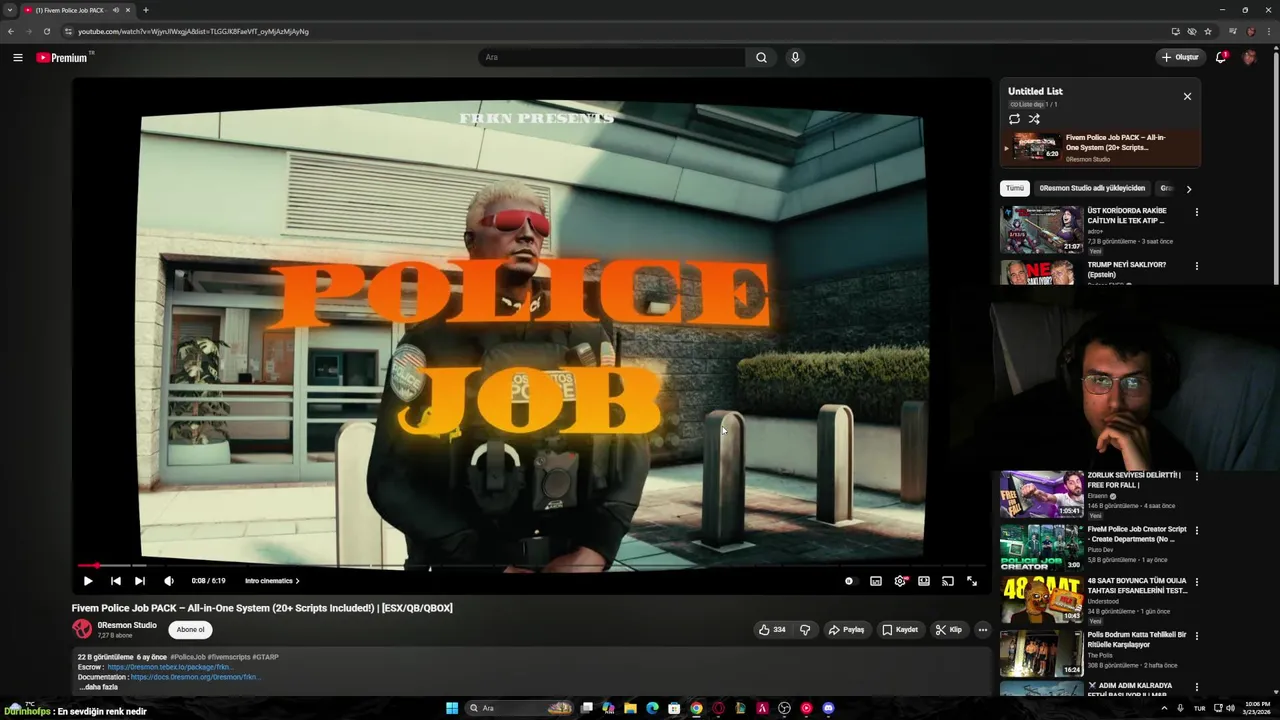Open the Escrow tebex link
The height and width of the screenshot is (720, 1280).
170,667
